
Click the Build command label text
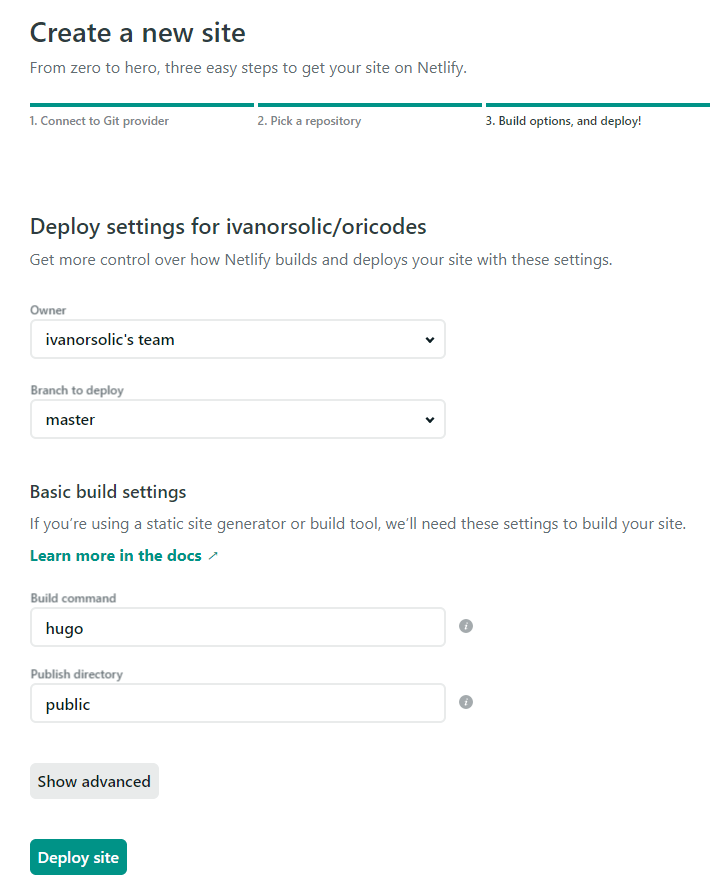(73, 598)
